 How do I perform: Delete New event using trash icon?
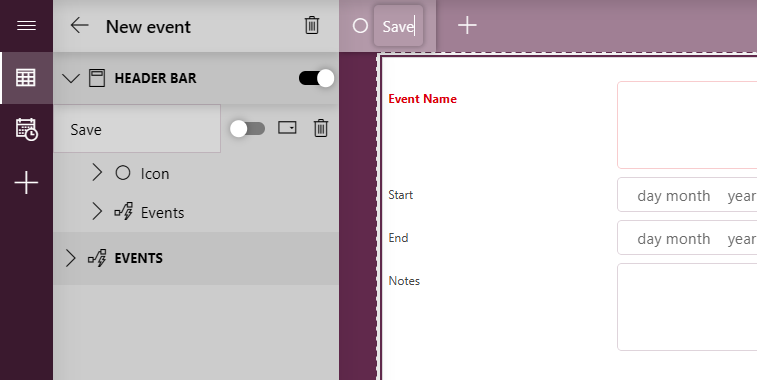click(x=312, y=25)
